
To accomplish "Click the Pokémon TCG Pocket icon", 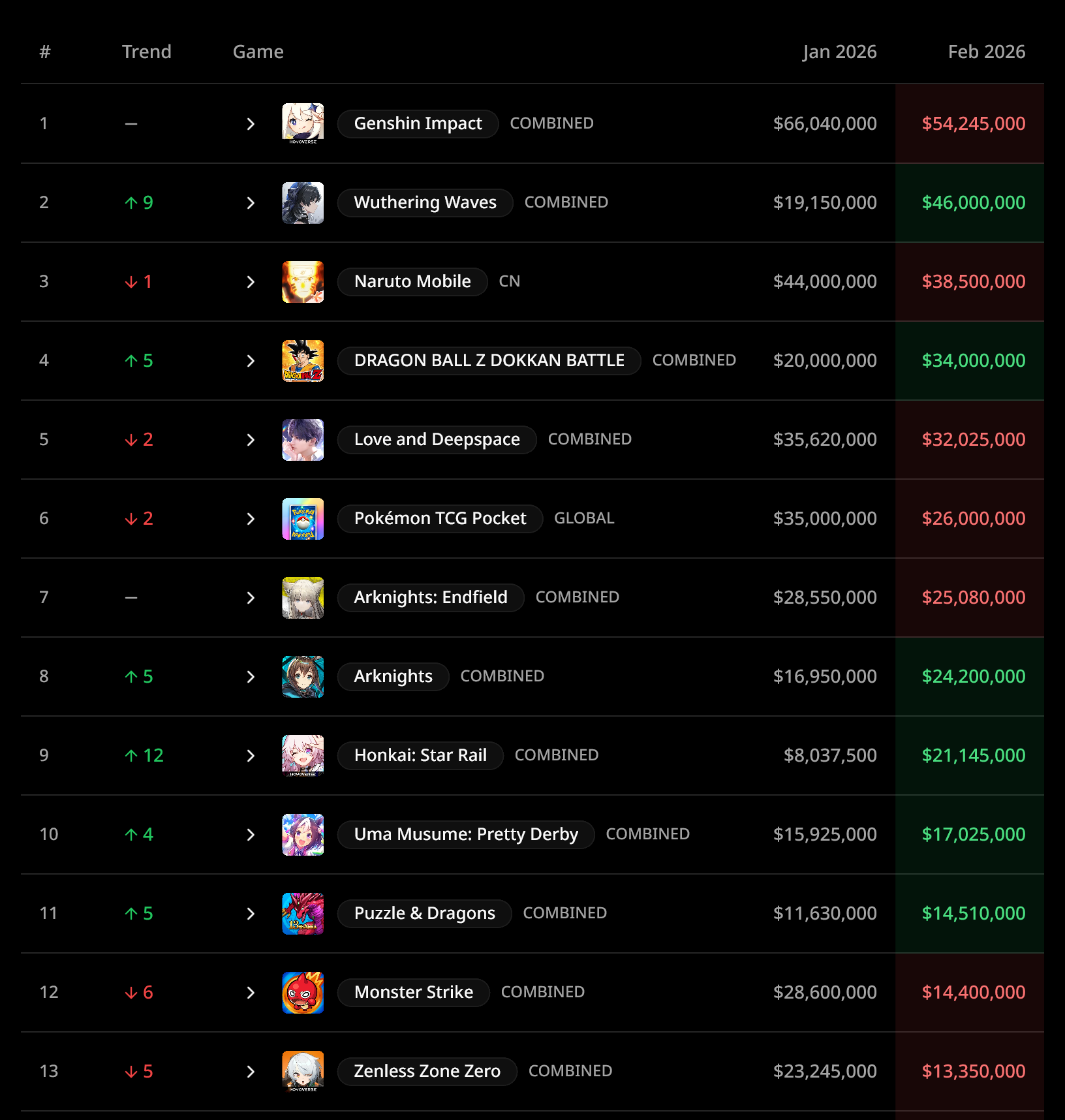I will [x=303, y=518].
